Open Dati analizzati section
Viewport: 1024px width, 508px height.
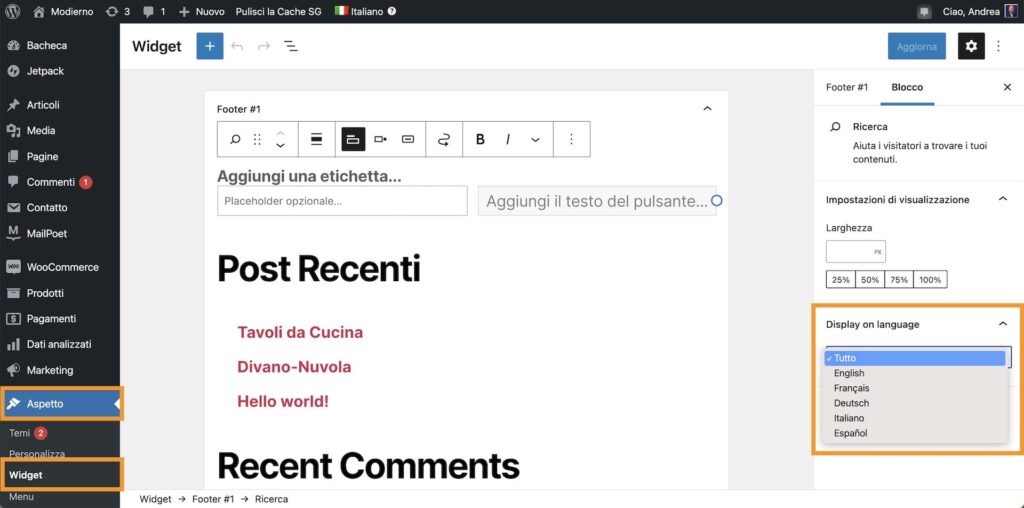pyautogui.click(x=59, y=344)
